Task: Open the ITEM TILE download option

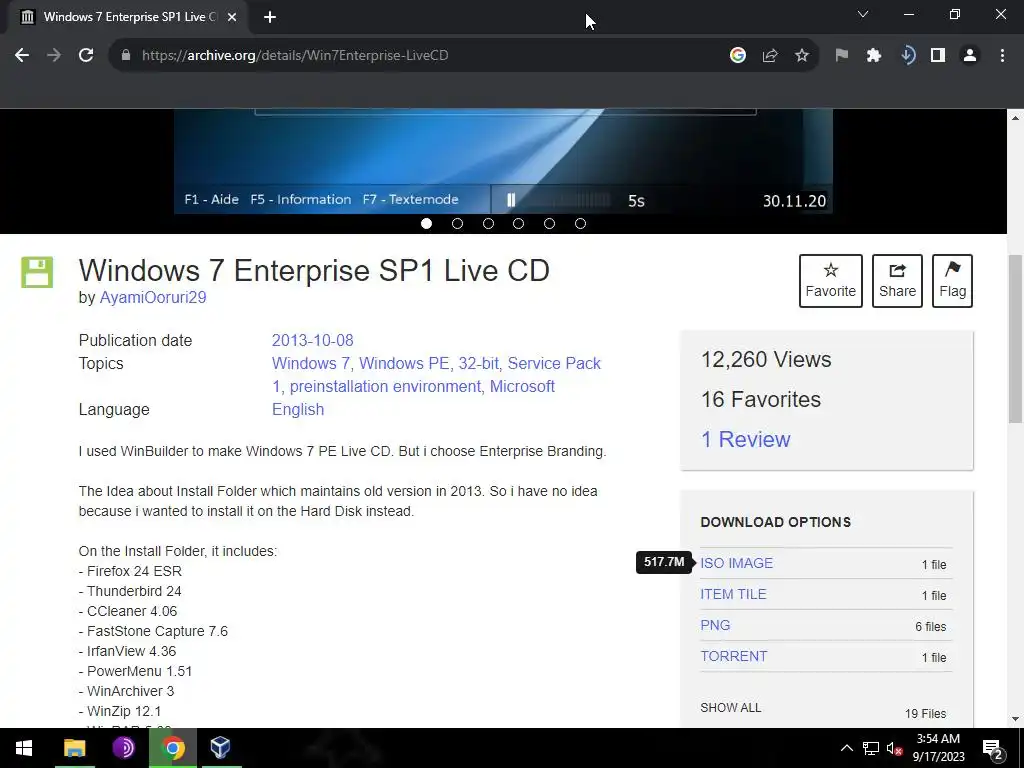Action: (733, 594)
